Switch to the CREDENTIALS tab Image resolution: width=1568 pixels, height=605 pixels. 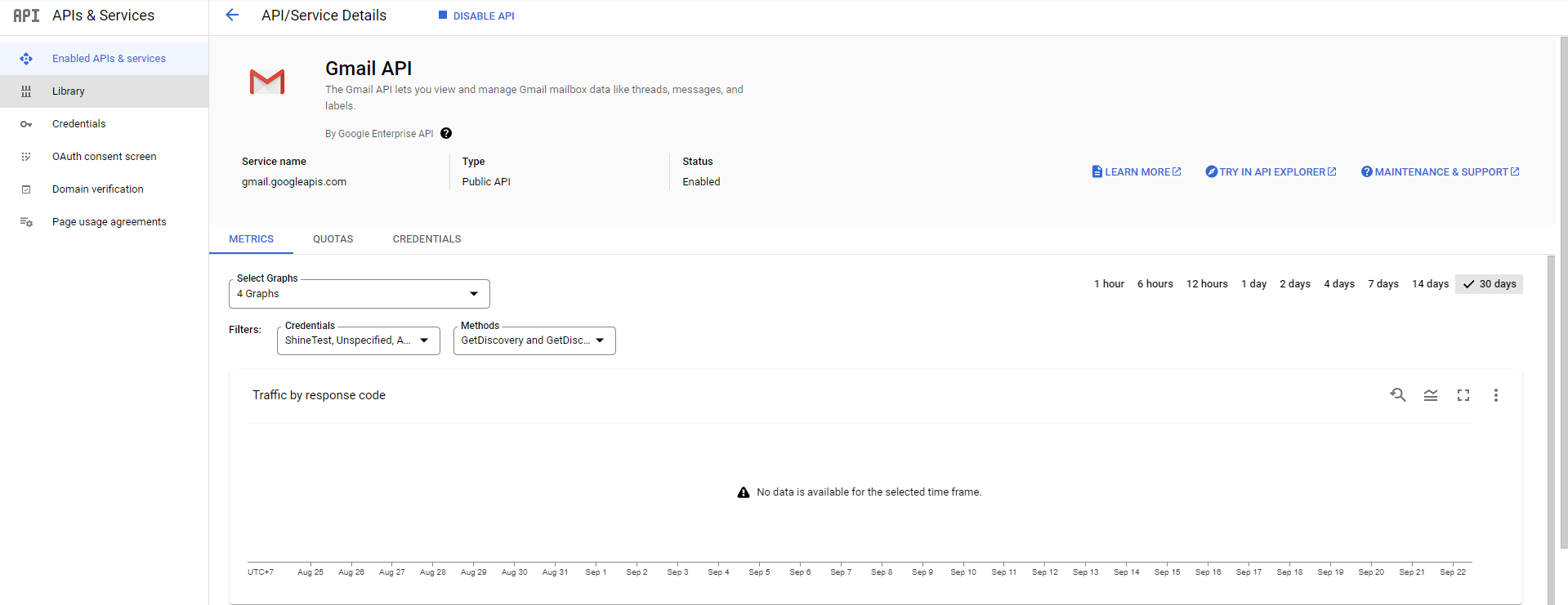coord(427,239)
